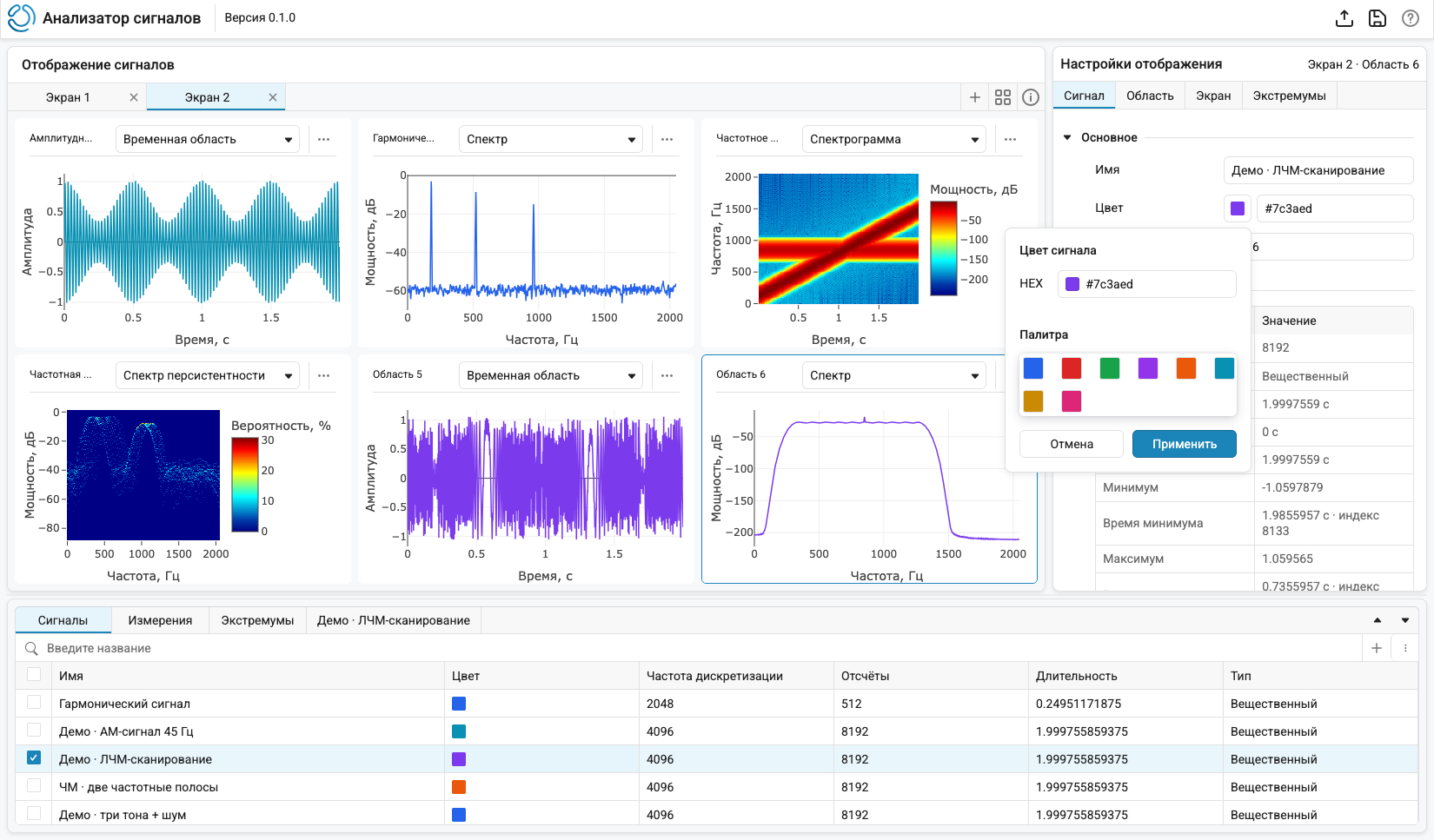Open the Спектр dropdown in Гармониче panel
The width and height of the screenshot is (1434, 840).
pyautogui.click(x=551, y=139)
